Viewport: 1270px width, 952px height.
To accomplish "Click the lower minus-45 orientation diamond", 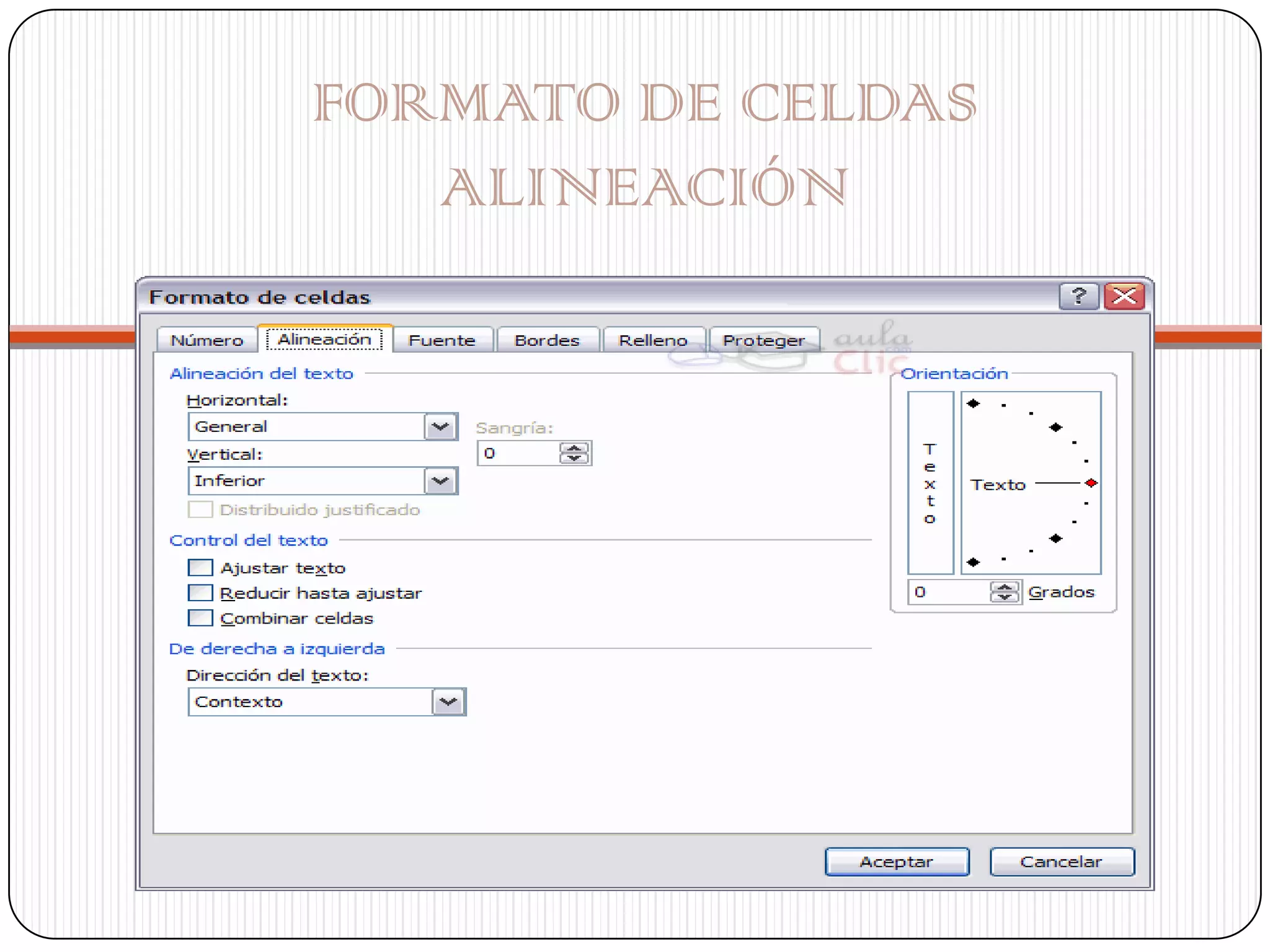I will tap(1056, 539).
